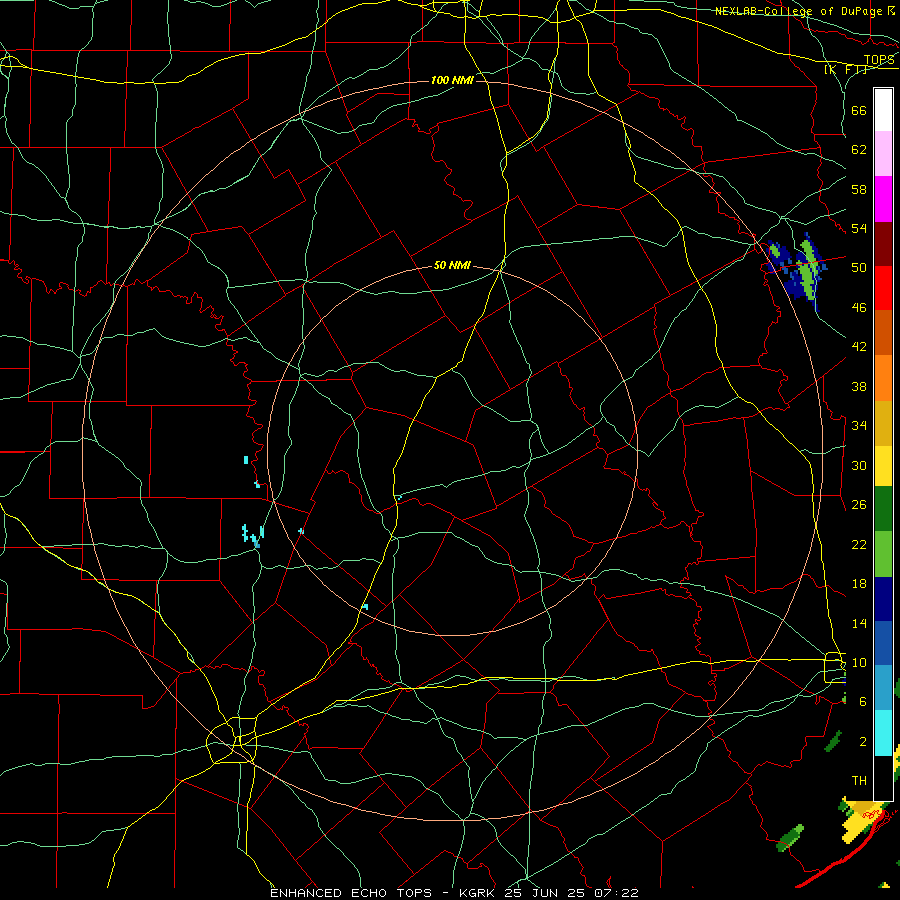Click the "34" legend value
900x900 pixels.
coord(859,426)
